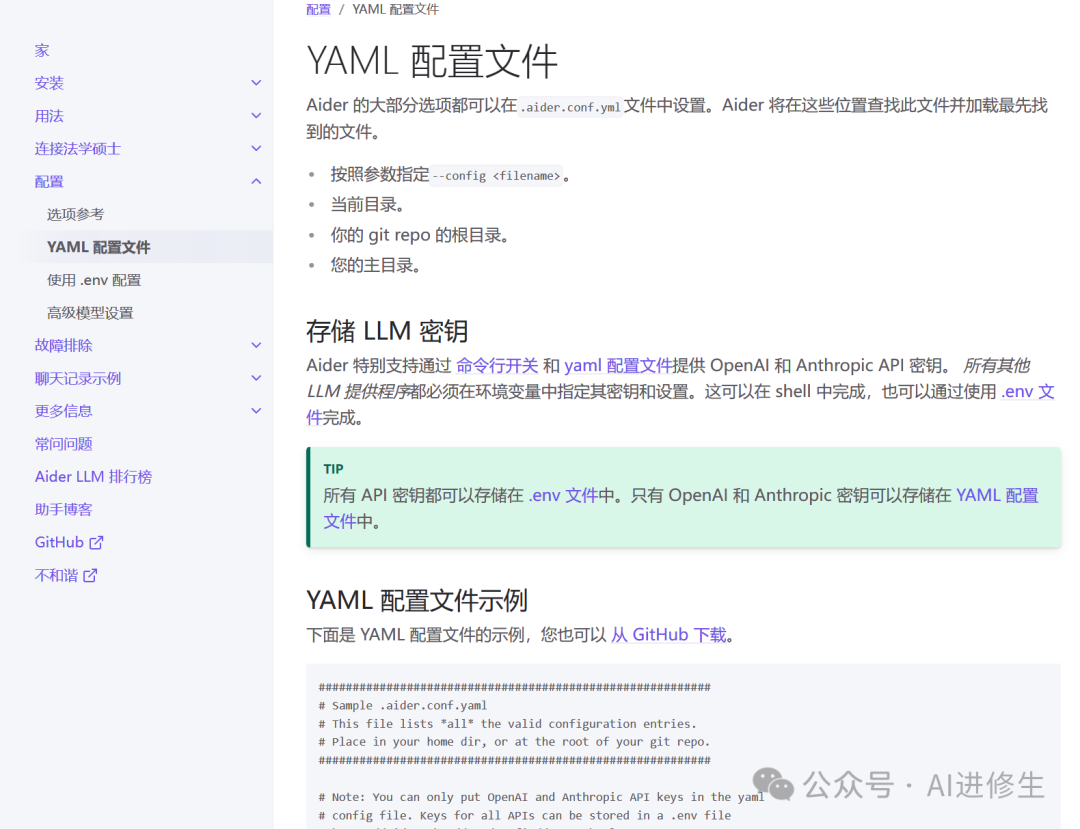Open the 配置 sidebar section
The width and height of the screenshot is (1080, 829).
(x=49, y=182)
